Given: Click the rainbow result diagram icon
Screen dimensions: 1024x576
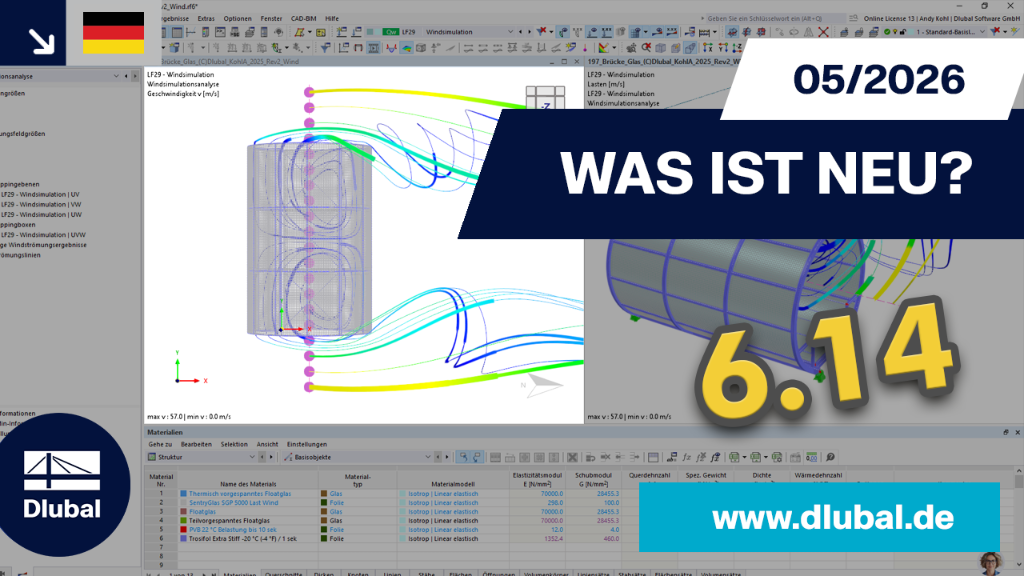Looking at the screenshot, I should [x=604, y=48].
